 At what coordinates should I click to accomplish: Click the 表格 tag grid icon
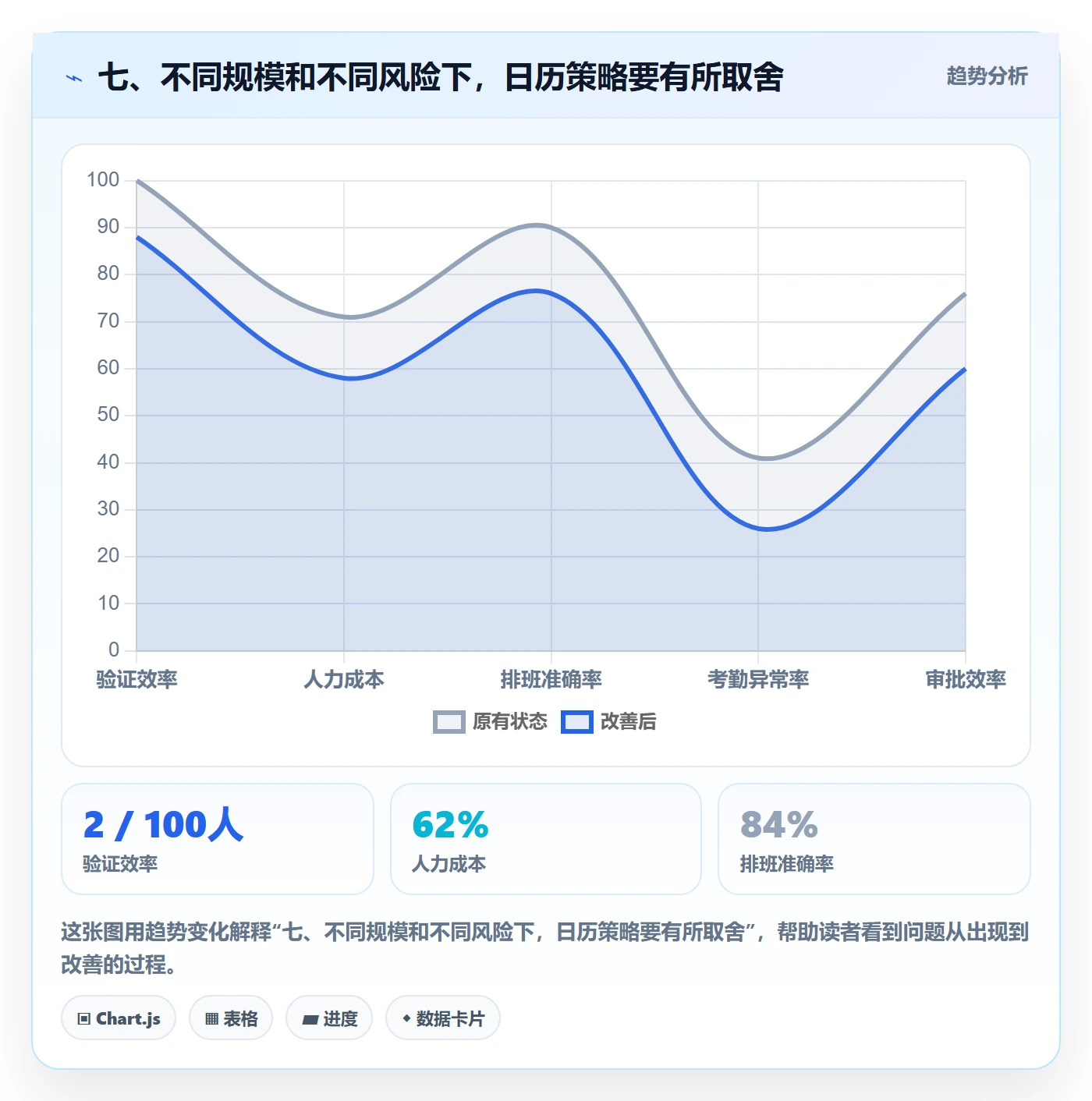tap(211, 1019)
